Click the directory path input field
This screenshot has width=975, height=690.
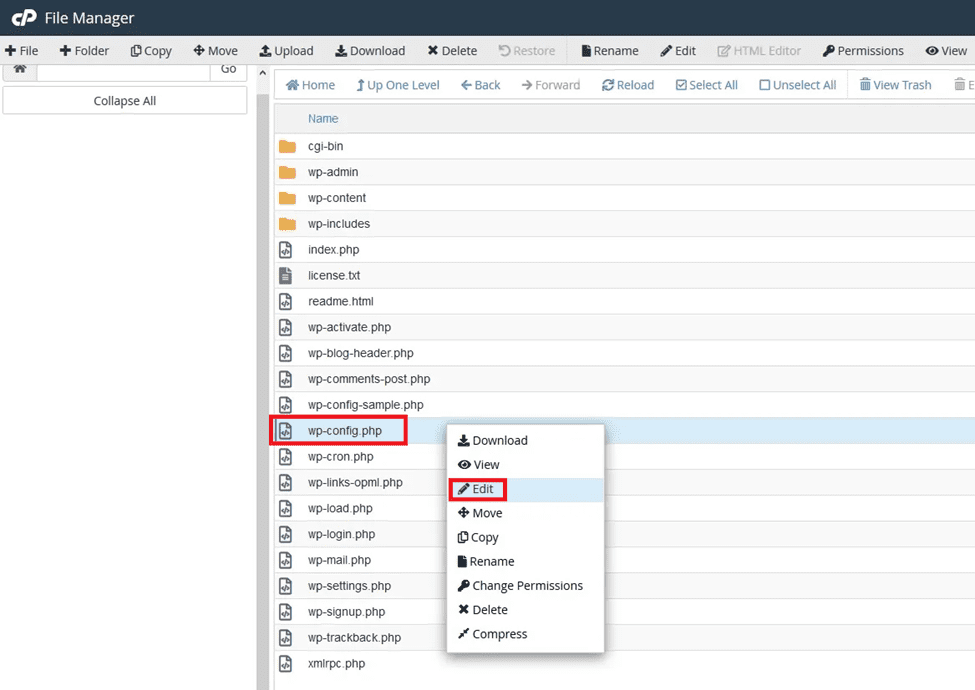click(122, 70)
